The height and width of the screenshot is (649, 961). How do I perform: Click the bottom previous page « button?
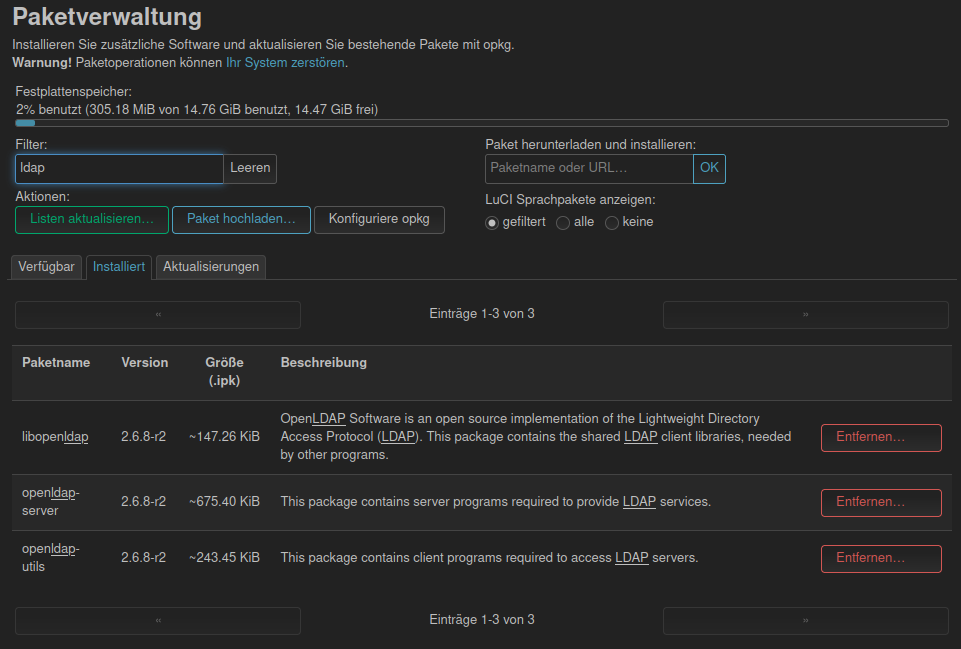point(158,621)
